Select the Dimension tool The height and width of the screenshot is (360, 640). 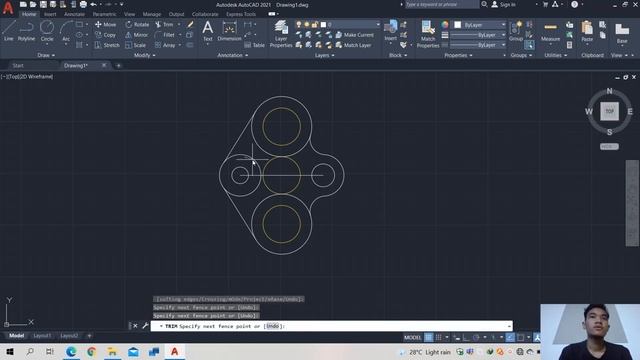(229, 31)
